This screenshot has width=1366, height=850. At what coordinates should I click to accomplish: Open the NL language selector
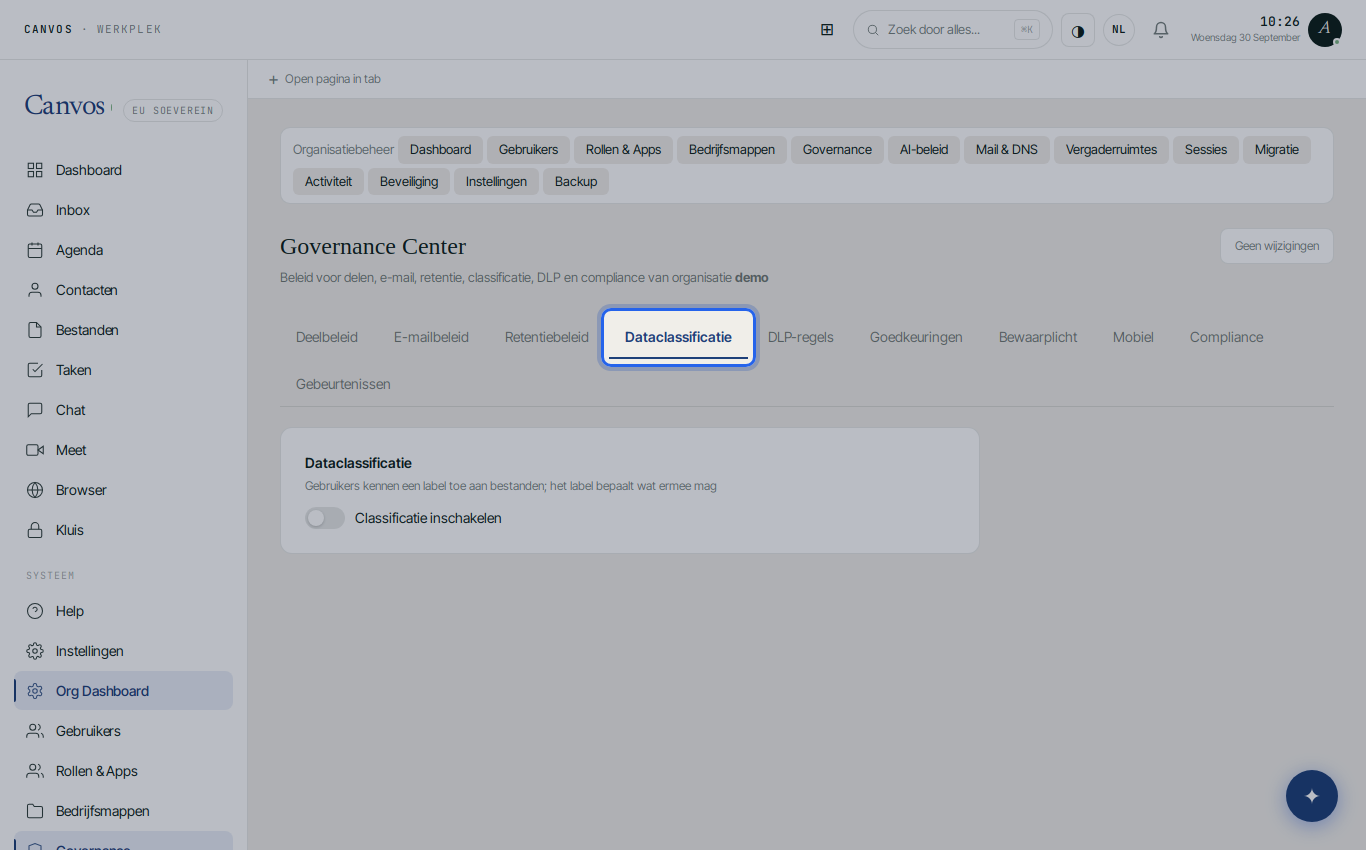(x=1119, y=30)
